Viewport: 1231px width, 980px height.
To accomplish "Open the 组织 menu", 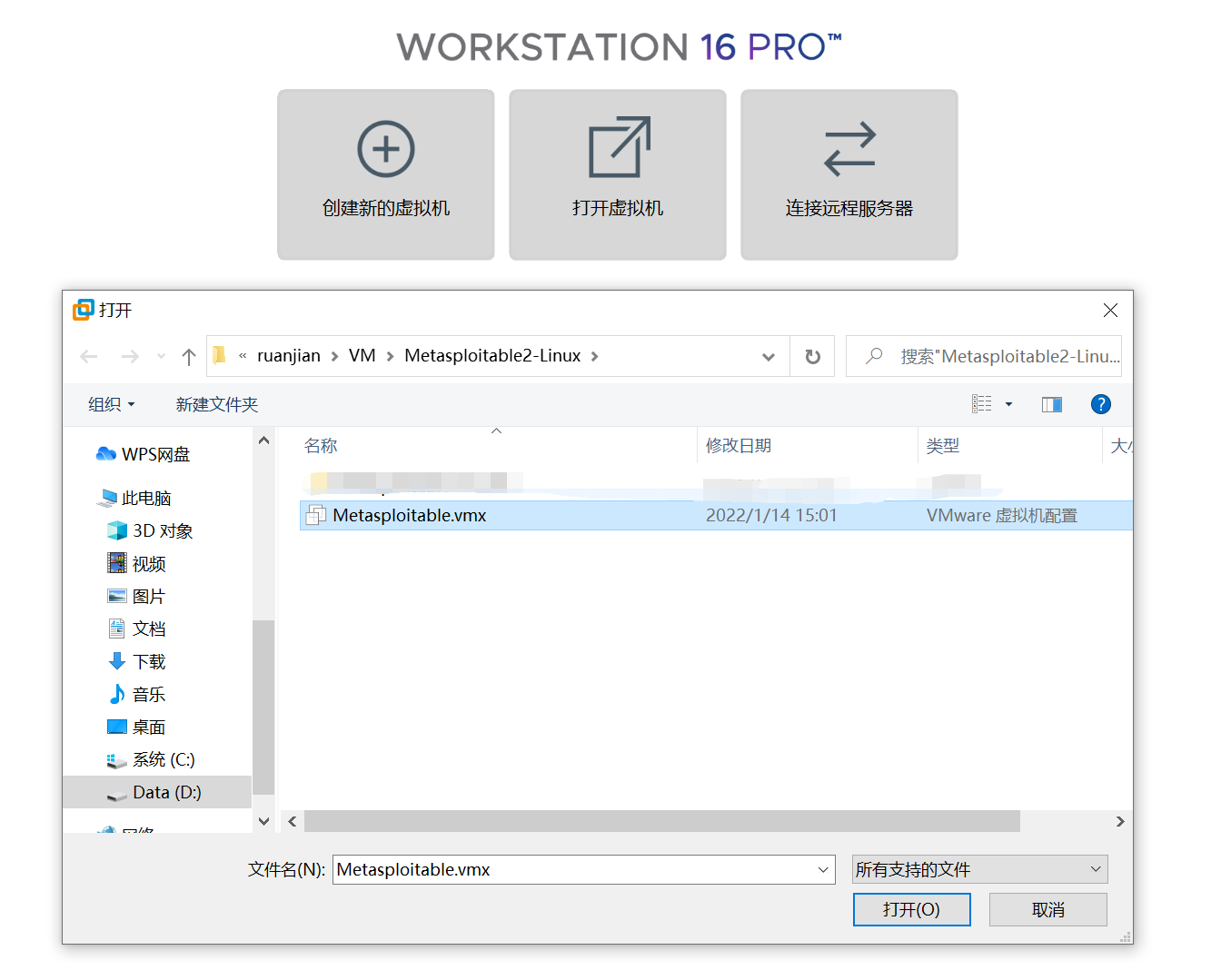I will click(x=111, y=404).
